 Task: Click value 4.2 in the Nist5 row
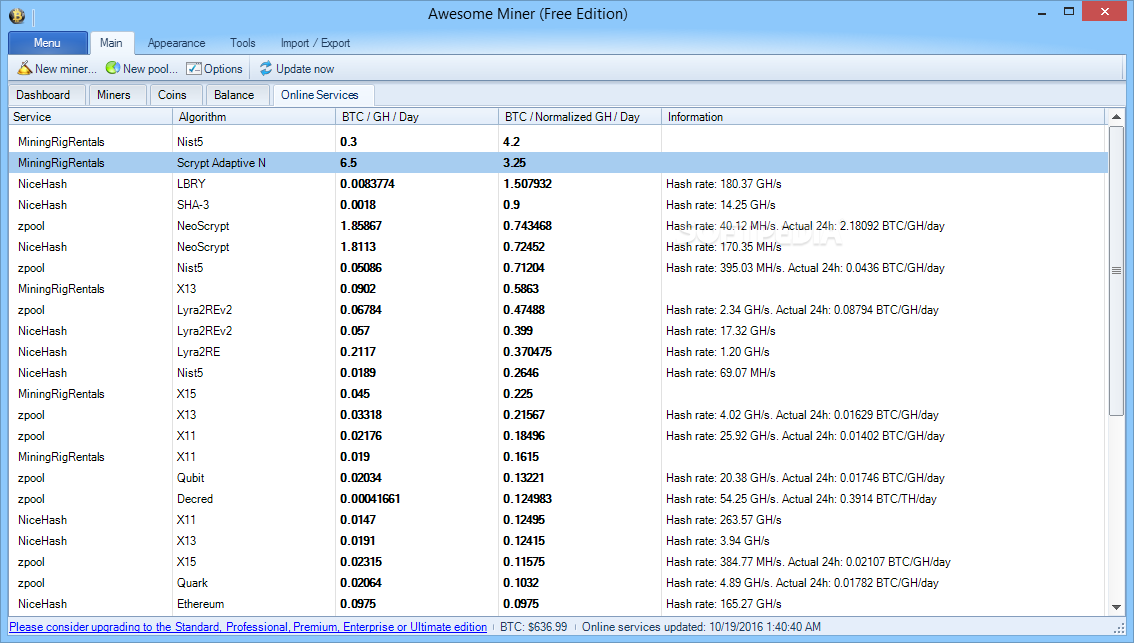[511, 142]
